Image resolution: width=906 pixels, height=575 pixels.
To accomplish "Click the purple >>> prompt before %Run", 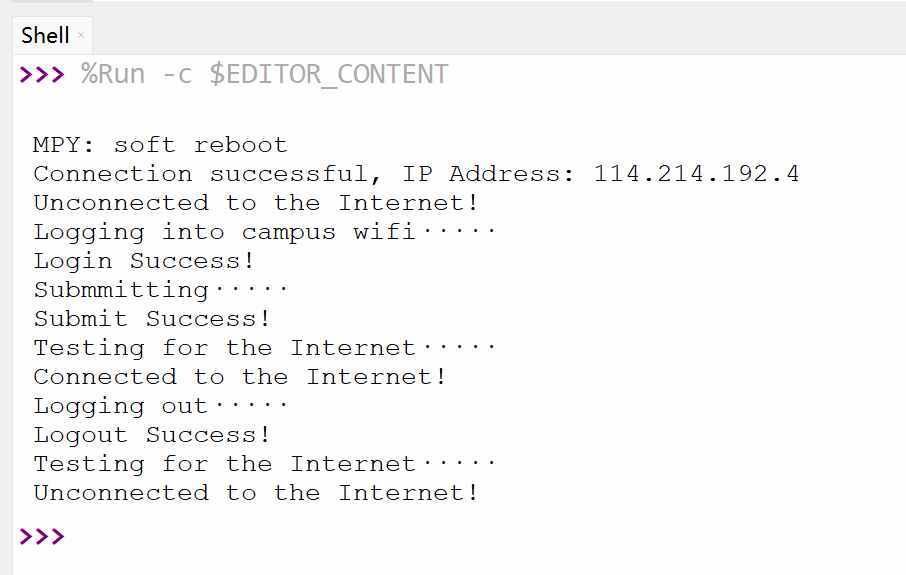I will (42, 75).
